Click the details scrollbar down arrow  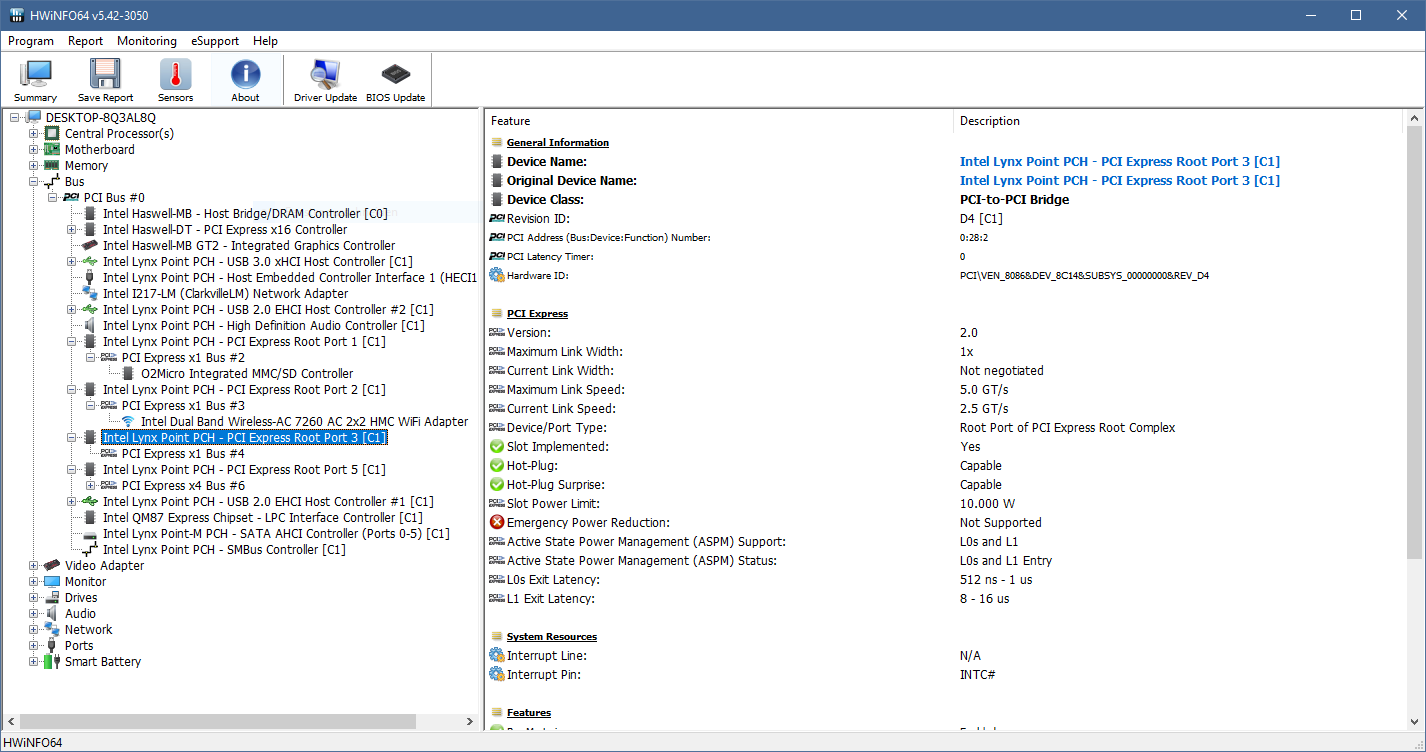tap(1414, 723)
